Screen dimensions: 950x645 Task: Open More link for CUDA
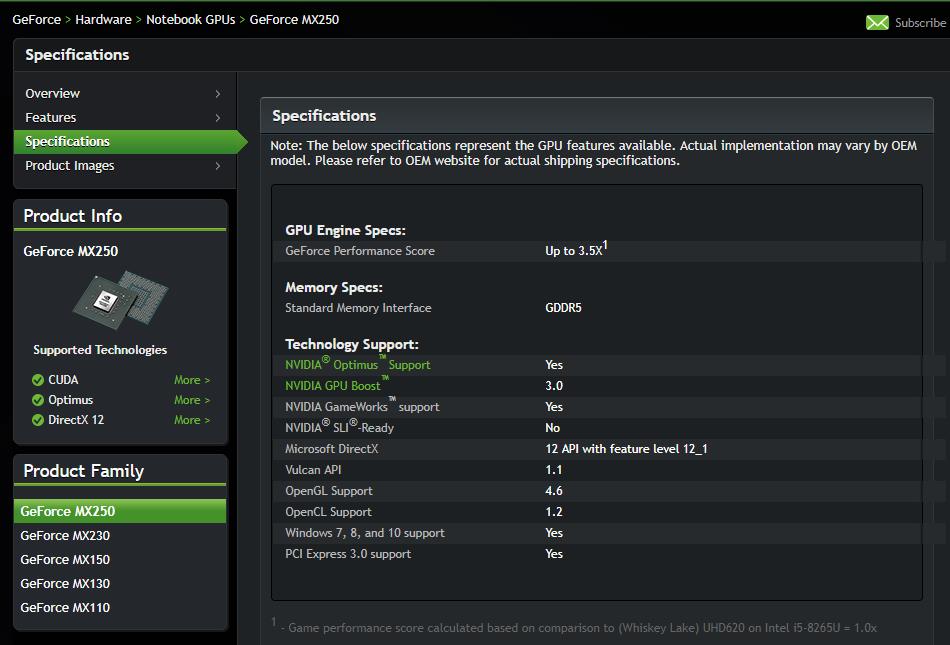tap(192, 380)
